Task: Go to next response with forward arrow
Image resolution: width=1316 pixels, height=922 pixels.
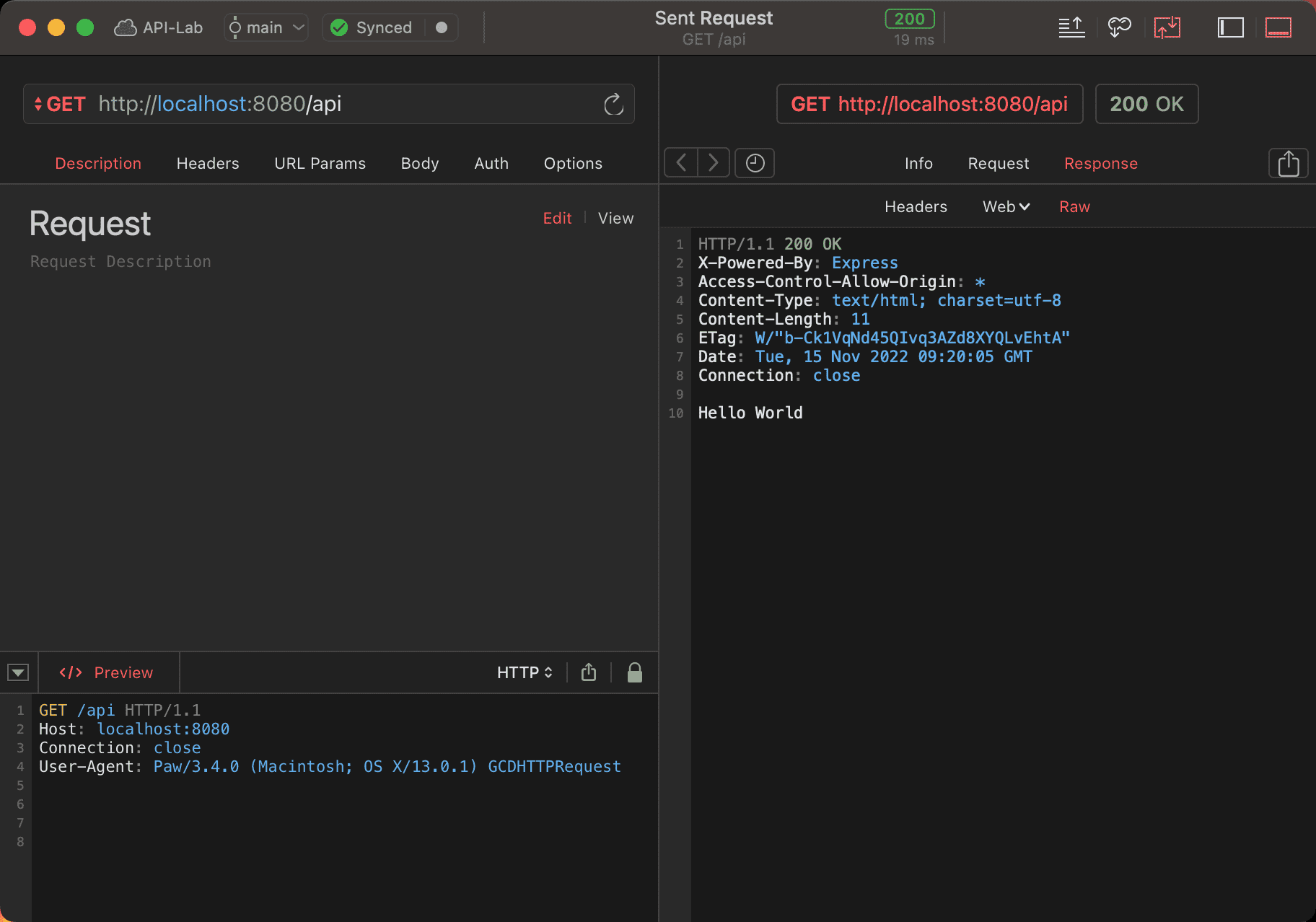Action: tap(714, 162)
